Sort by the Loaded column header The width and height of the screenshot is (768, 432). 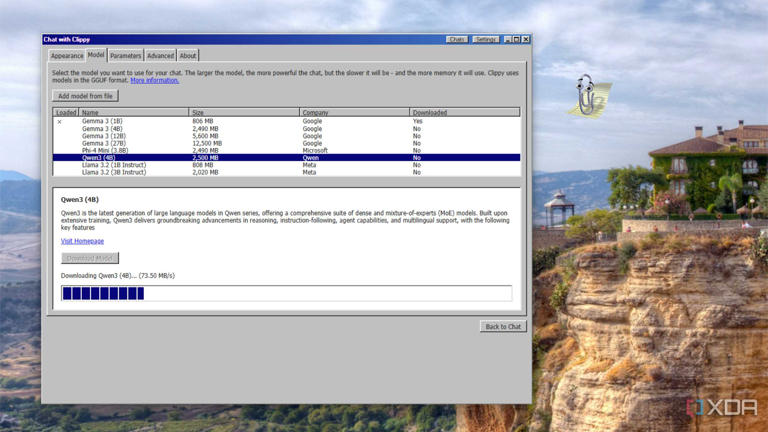66,112
